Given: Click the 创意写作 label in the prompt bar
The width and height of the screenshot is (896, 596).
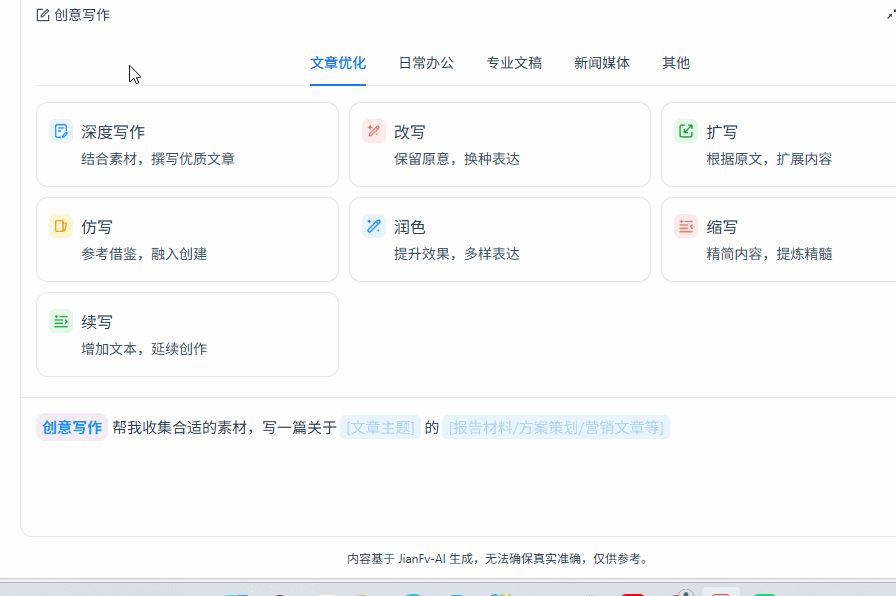Looking at the screenshot, I should tap(71, 426).
